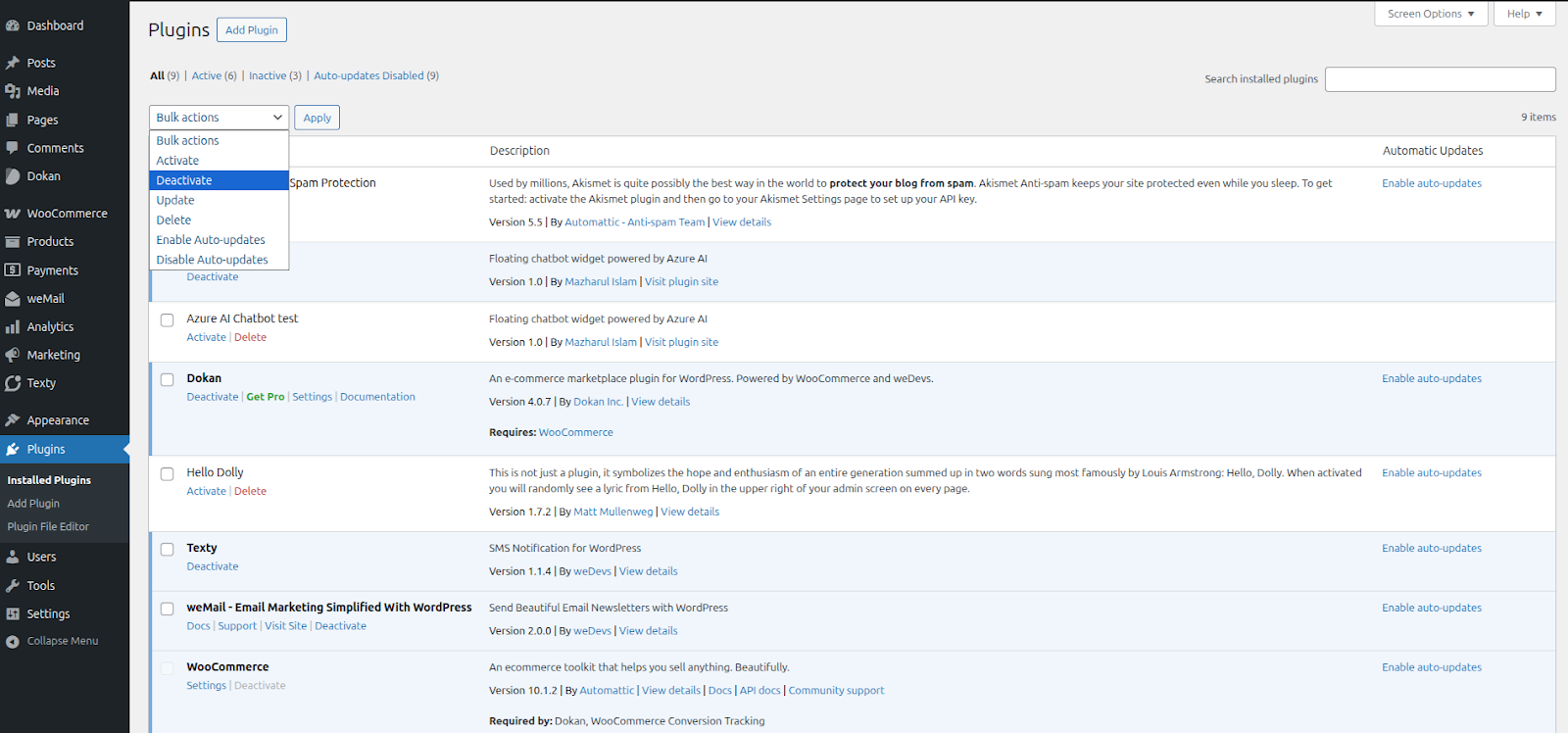
Task: Tick the weMail plugin checkbox
Action: tap(168, 610)
